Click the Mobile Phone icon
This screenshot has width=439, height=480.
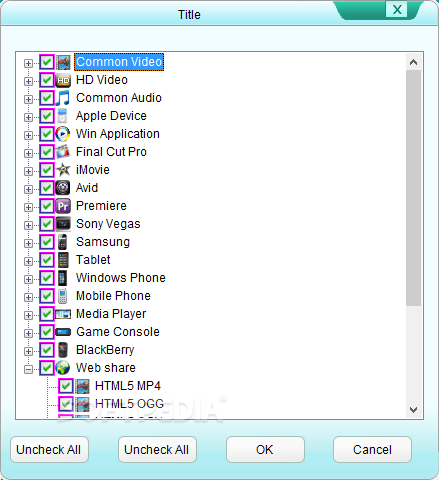tap(63, 296)
